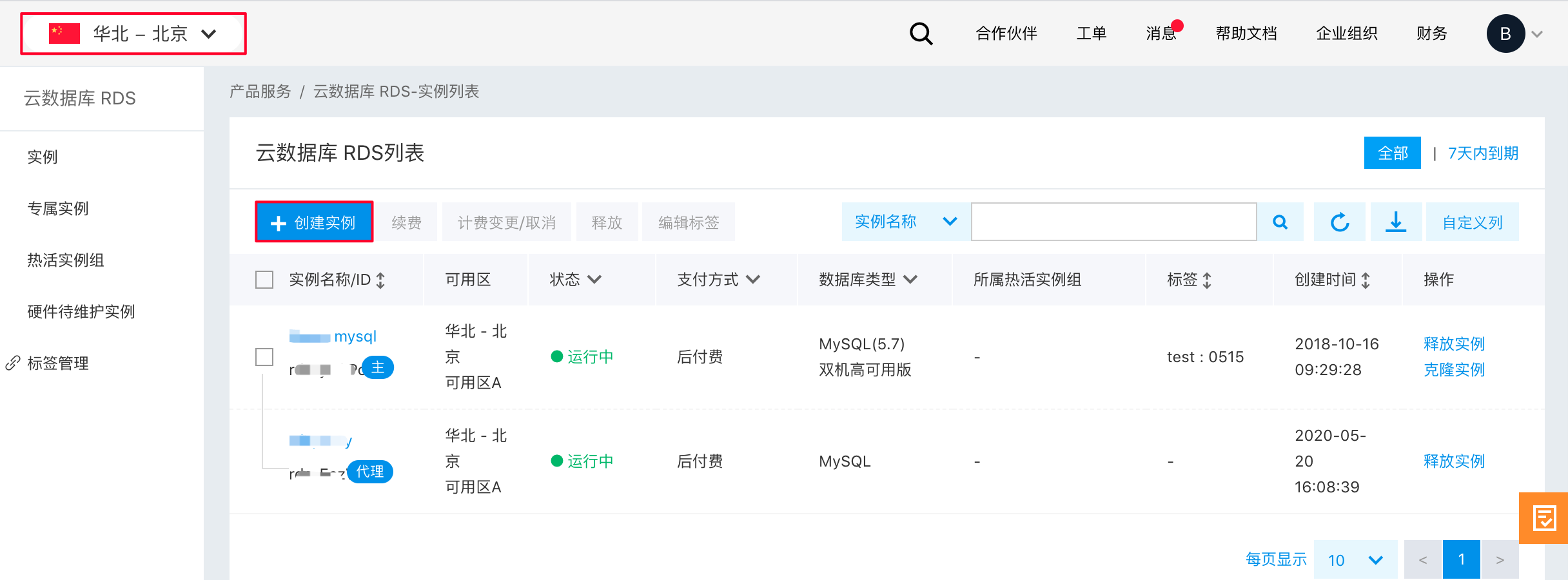Select 专属实例 in the left sidebar
1568x580 pixels.
click(58, 209)
